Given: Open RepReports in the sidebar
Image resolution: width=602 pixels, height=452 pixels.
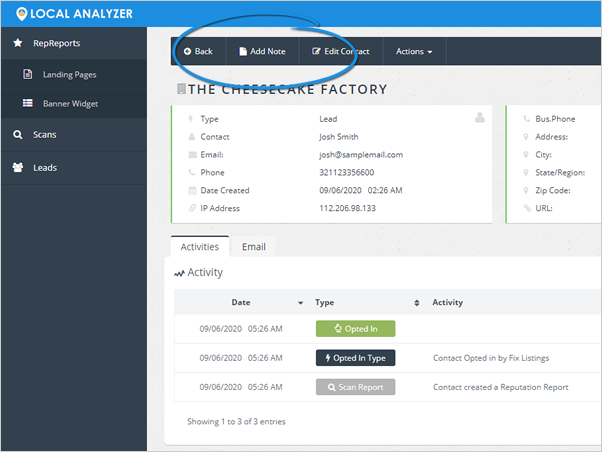Looking at the screenshot, I should click(56, 43).
